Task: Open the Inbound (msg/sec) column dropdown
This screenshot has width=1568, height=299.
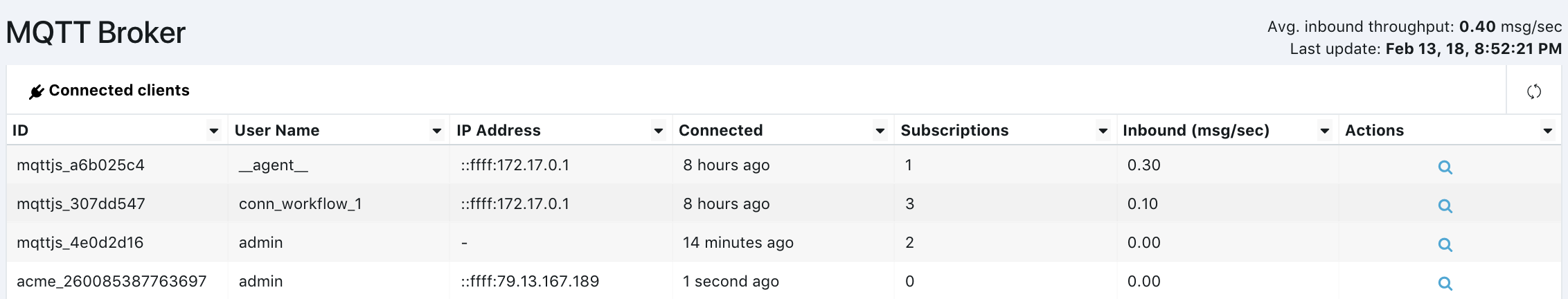Action: pyautogui.click(x=1325, y=131)
